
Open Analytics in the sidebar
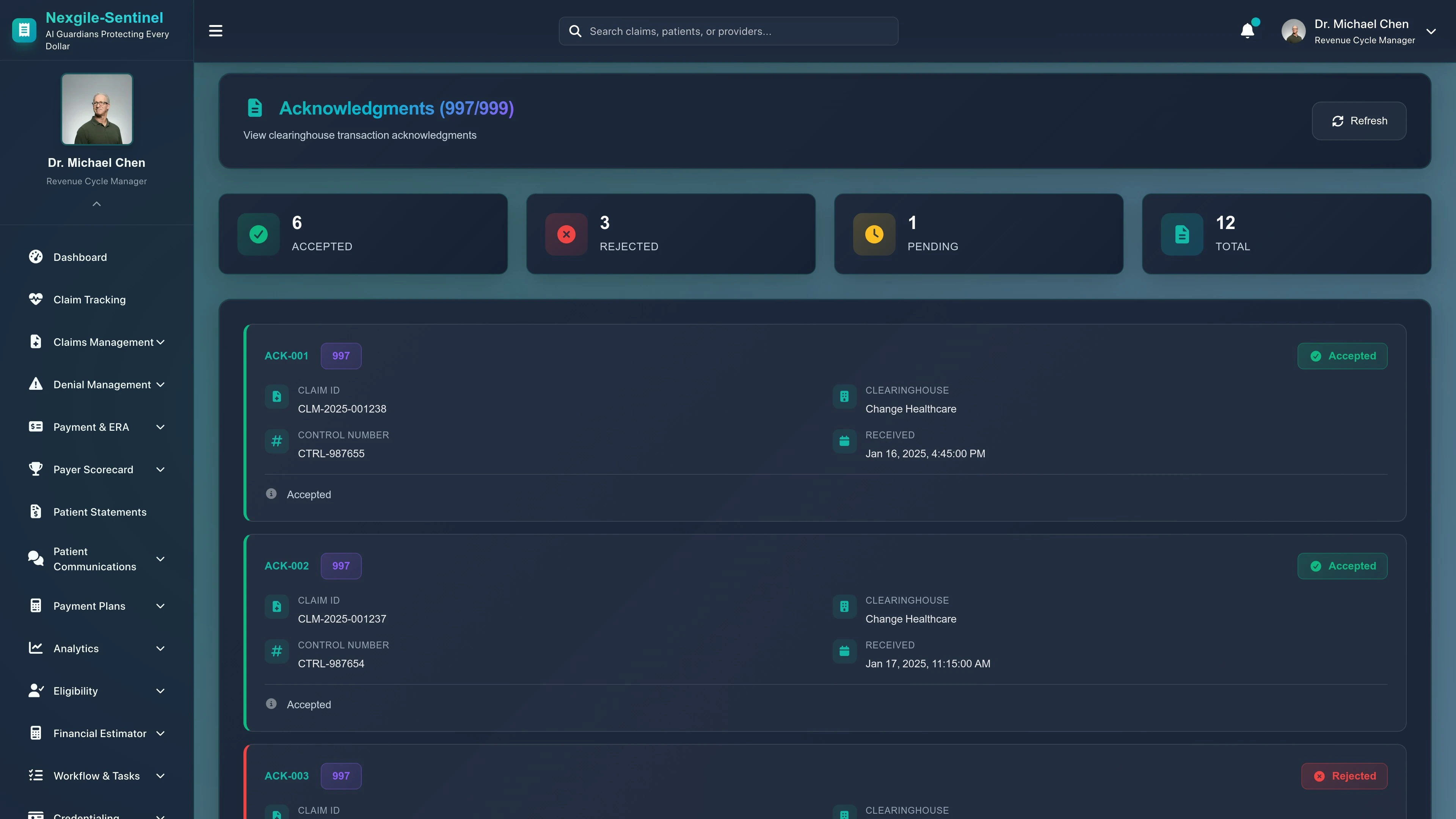click(76, 648)
